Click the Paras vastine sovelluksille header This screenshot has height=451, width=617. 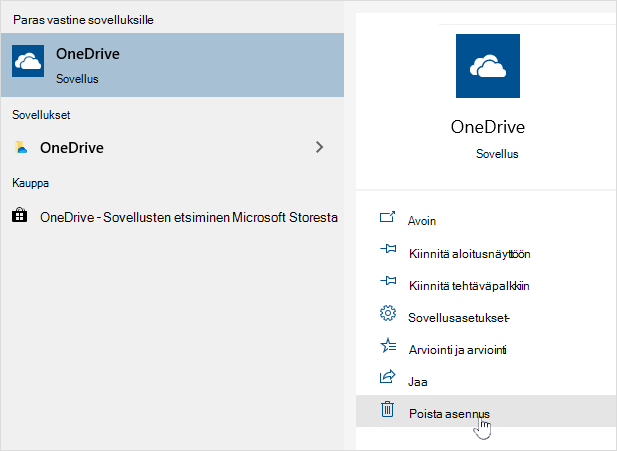pyautogui.click(x=83, y=20)
